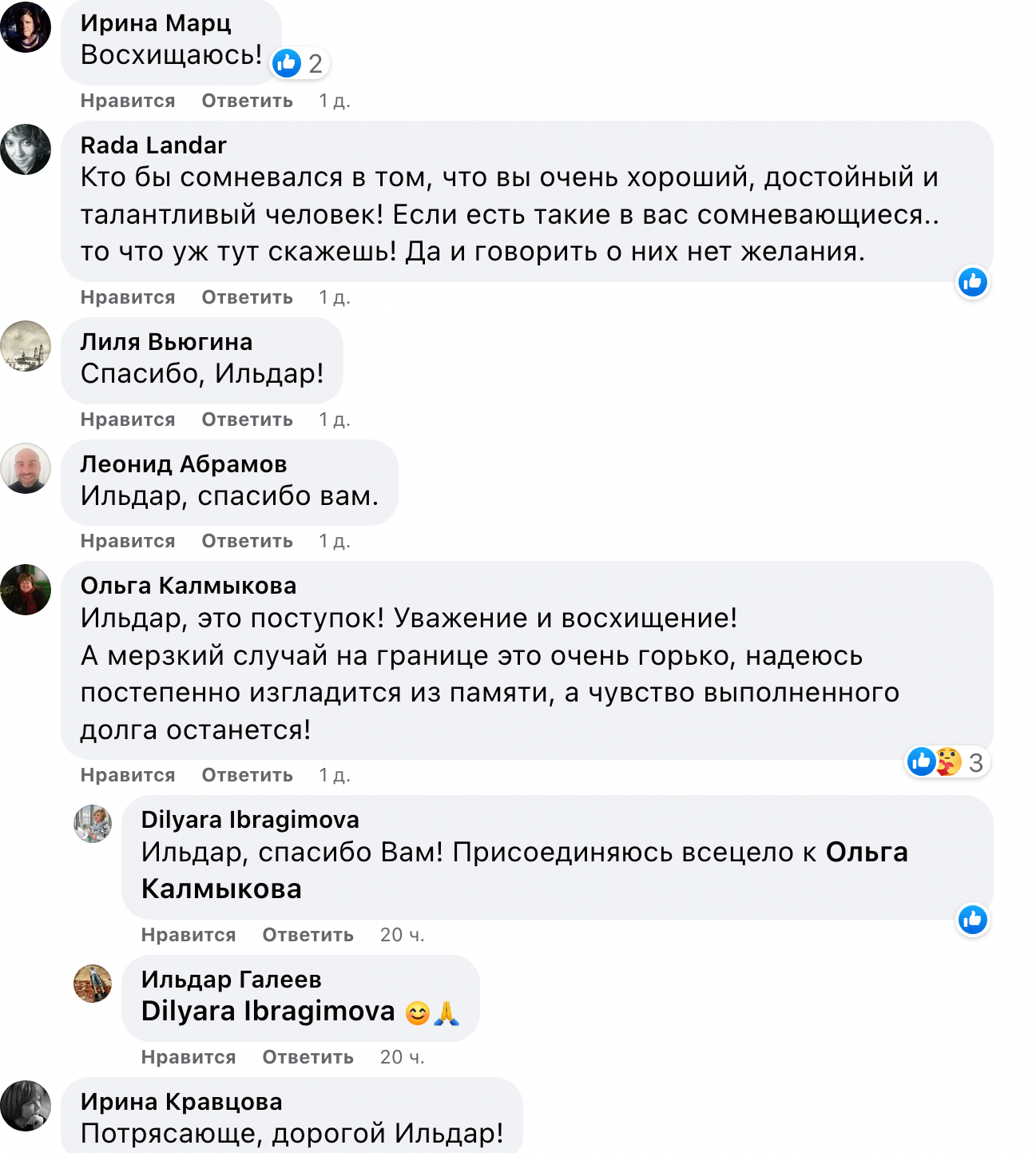
Task: Click the like reaction on Ирина Марц's comment
Action: click(299, 63)
